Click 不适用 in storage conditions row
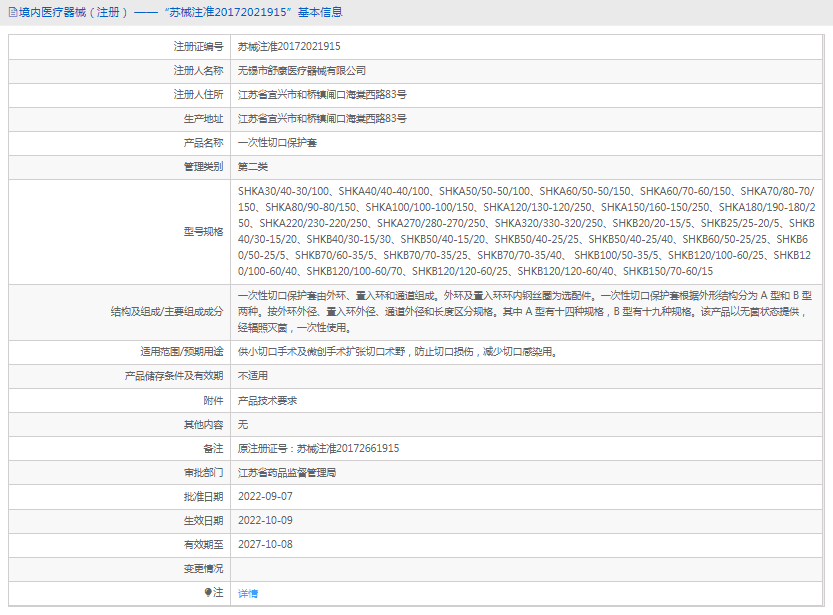833x615 pixels. coord(253,376)
